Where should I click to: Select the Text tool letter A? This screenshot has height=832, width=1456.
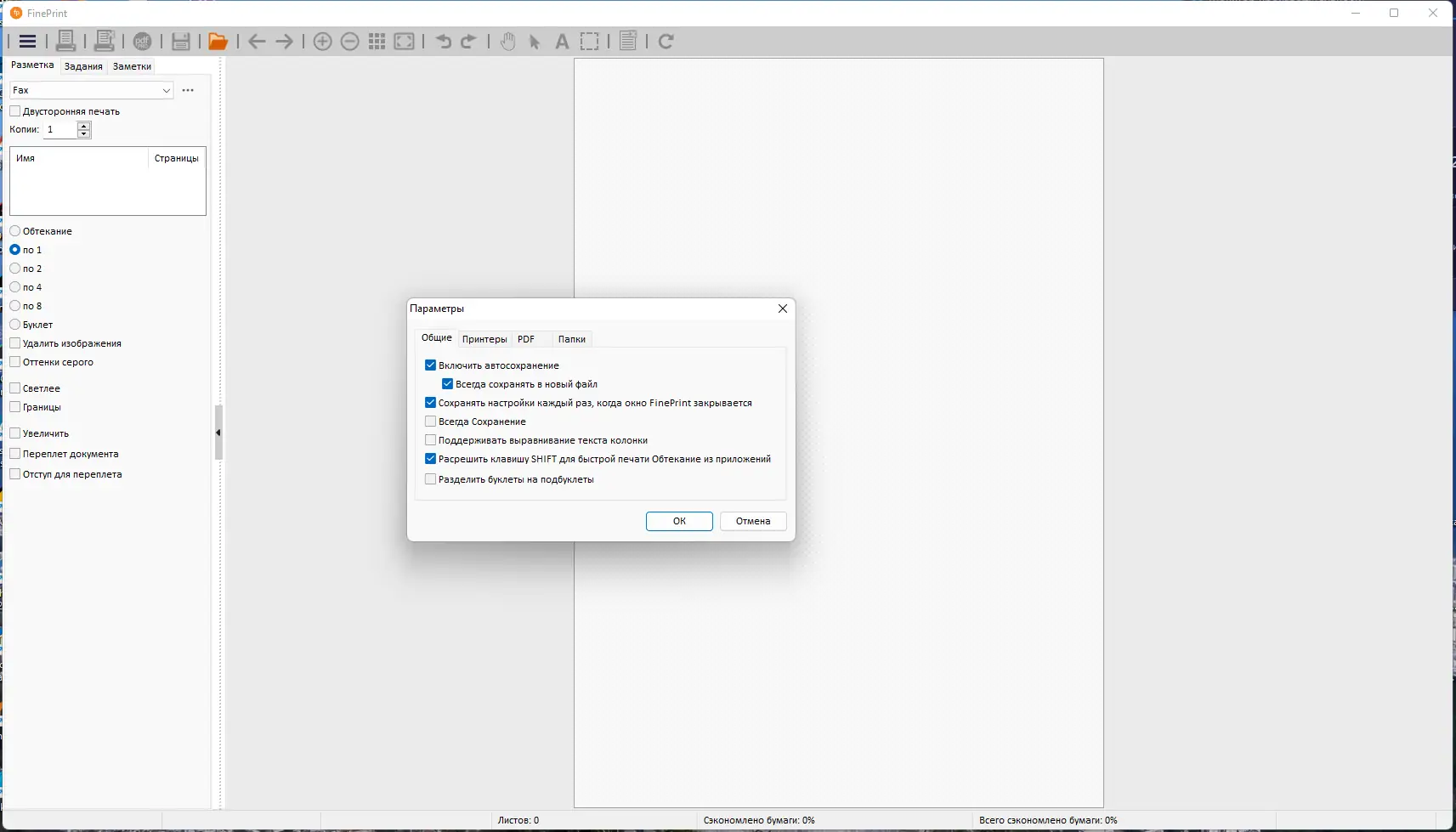coord(562,41)
